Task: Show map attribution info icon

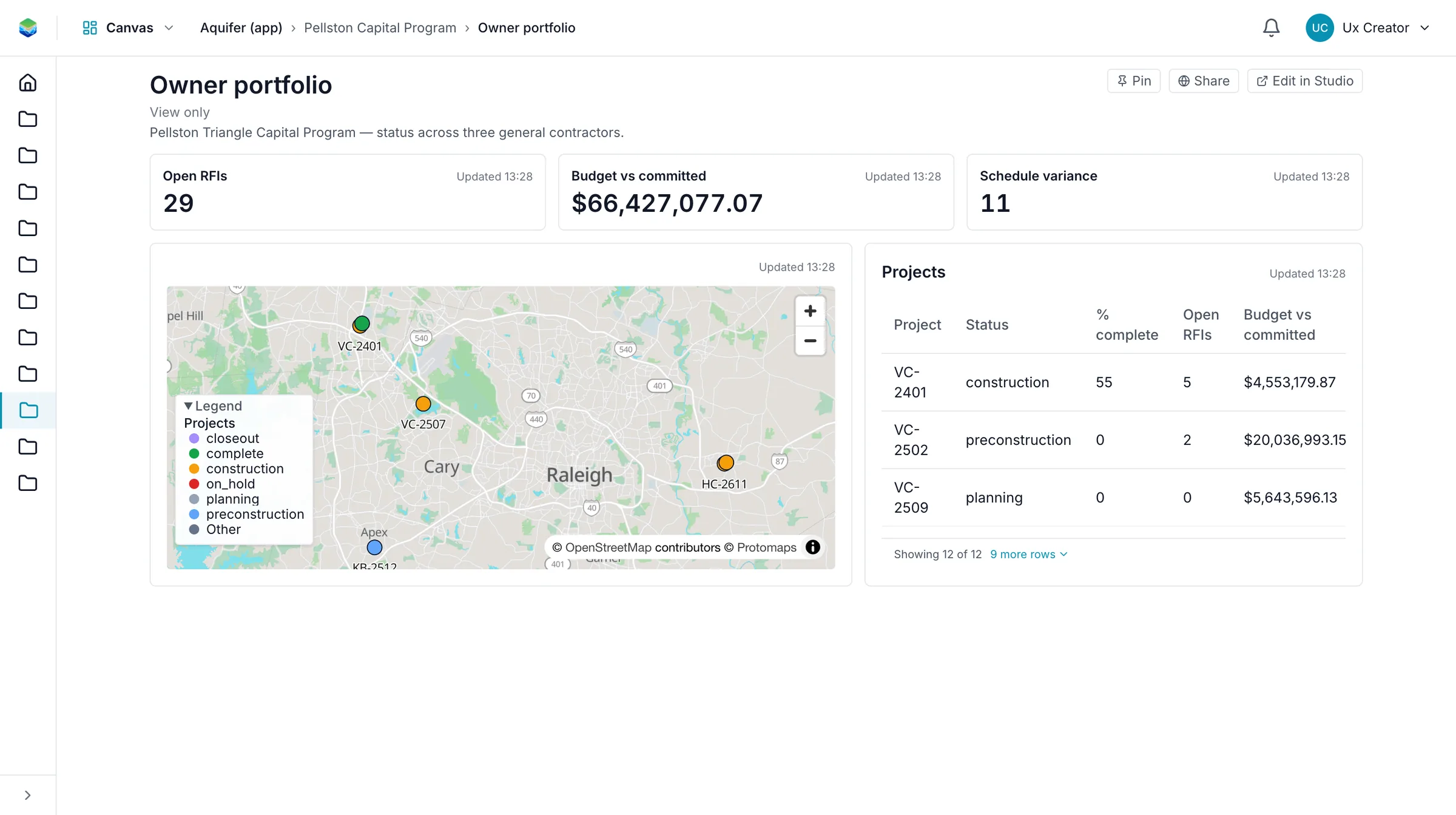Action: coord(812,547)
